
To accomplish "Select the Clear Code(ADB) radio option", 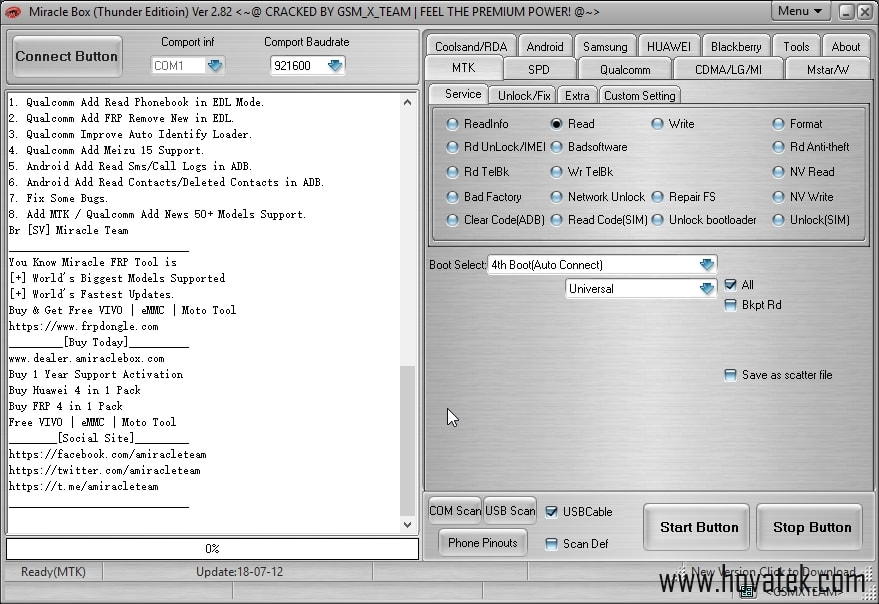I will (x=496, y=220).
